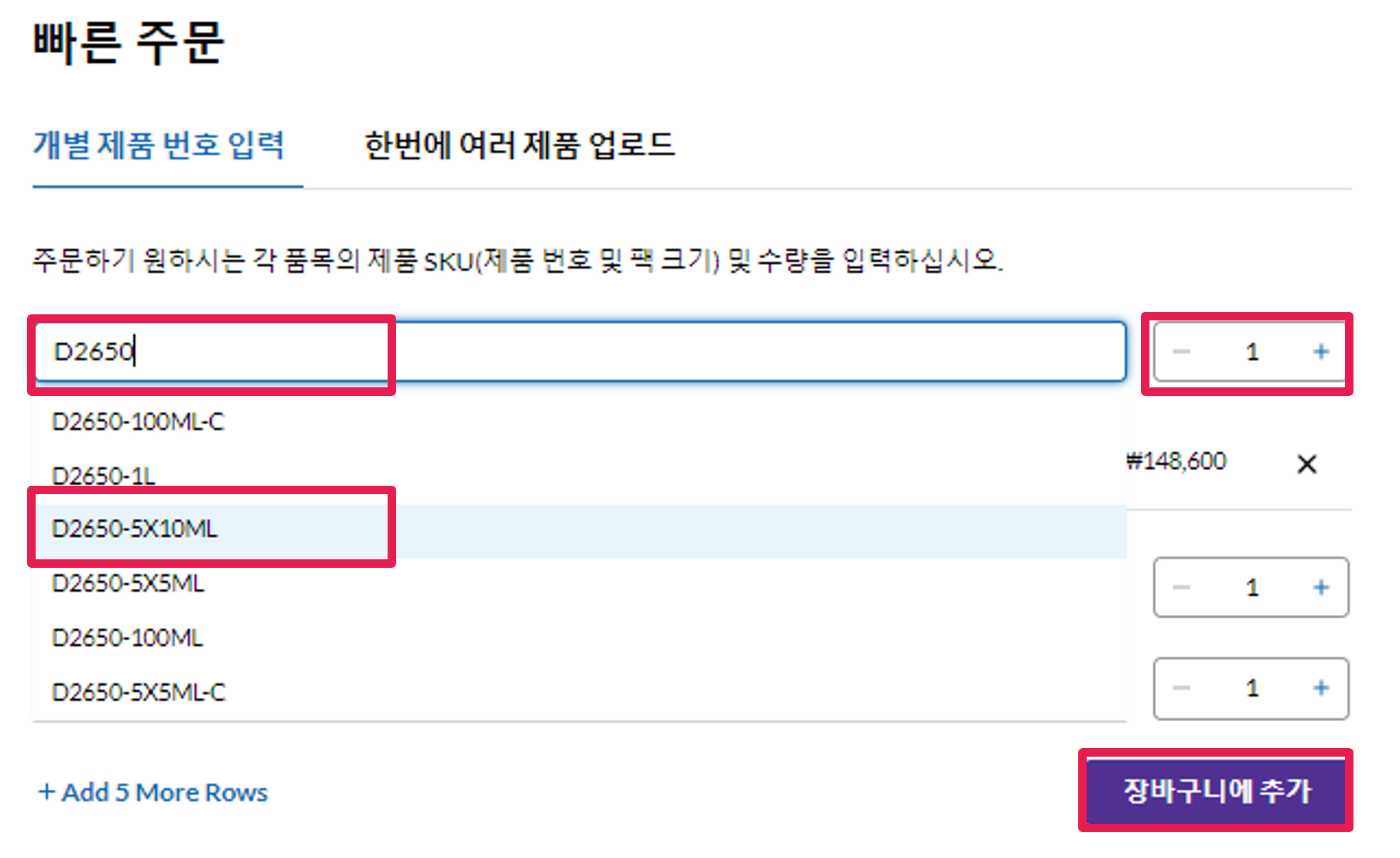
Task: Select D2650-5X5ML-C from the list
Action: pos(139,692)
